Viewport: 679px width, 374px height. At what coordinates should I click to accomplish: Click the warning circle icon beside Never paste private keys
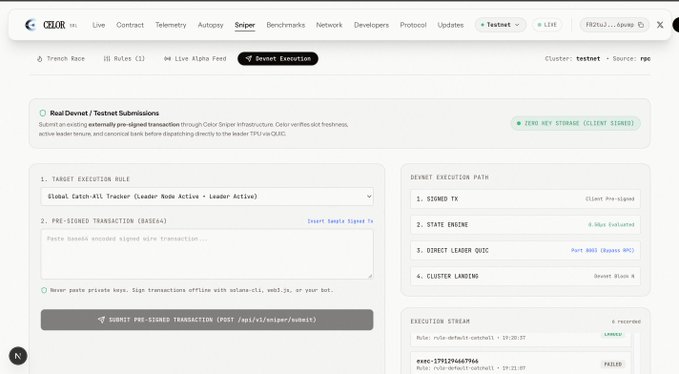(x=44, y=290)
